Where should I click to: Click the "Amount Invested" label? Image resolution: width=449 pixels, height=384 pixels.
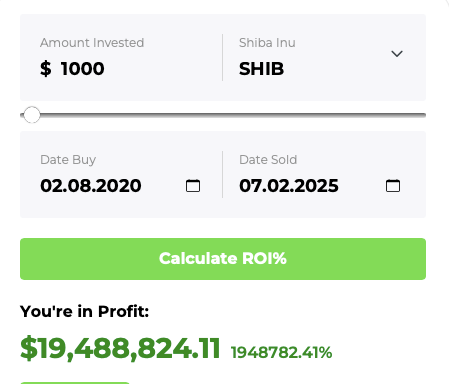pos(92,43)
